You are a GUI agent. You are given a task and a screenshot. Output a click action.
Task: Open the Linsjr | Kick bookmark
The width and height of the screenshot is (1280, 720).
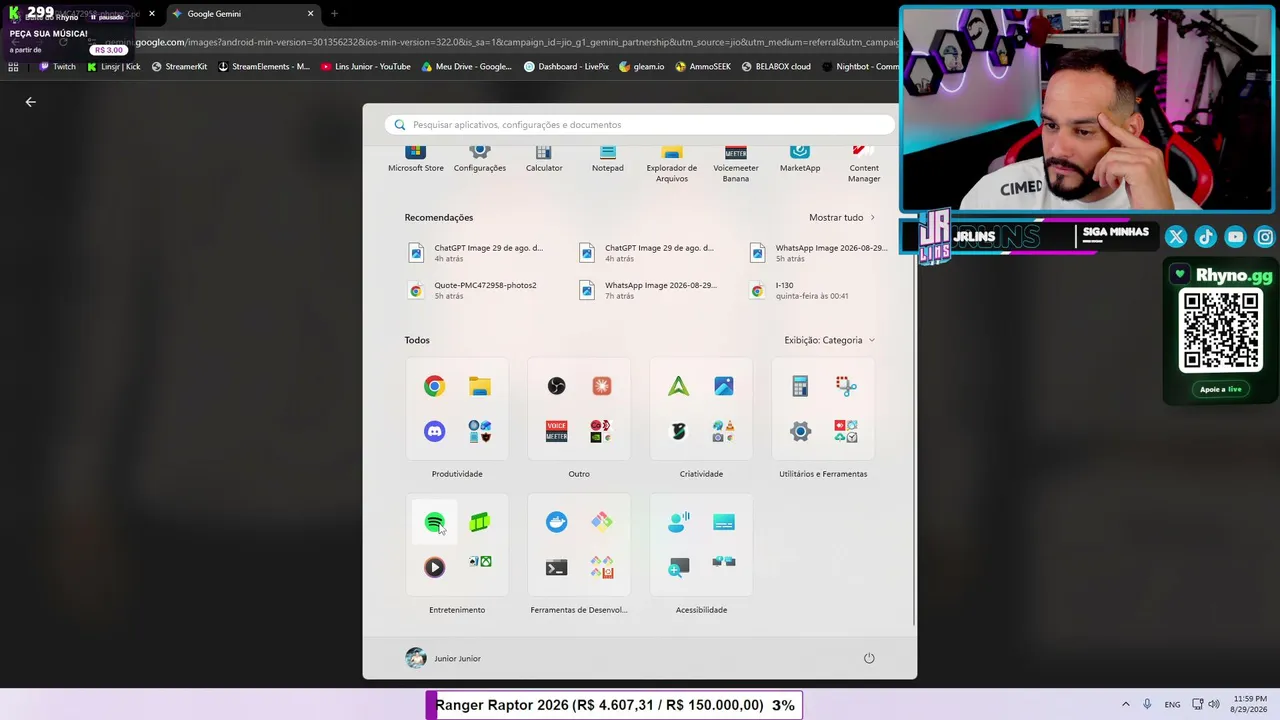[x=114, y=67]
